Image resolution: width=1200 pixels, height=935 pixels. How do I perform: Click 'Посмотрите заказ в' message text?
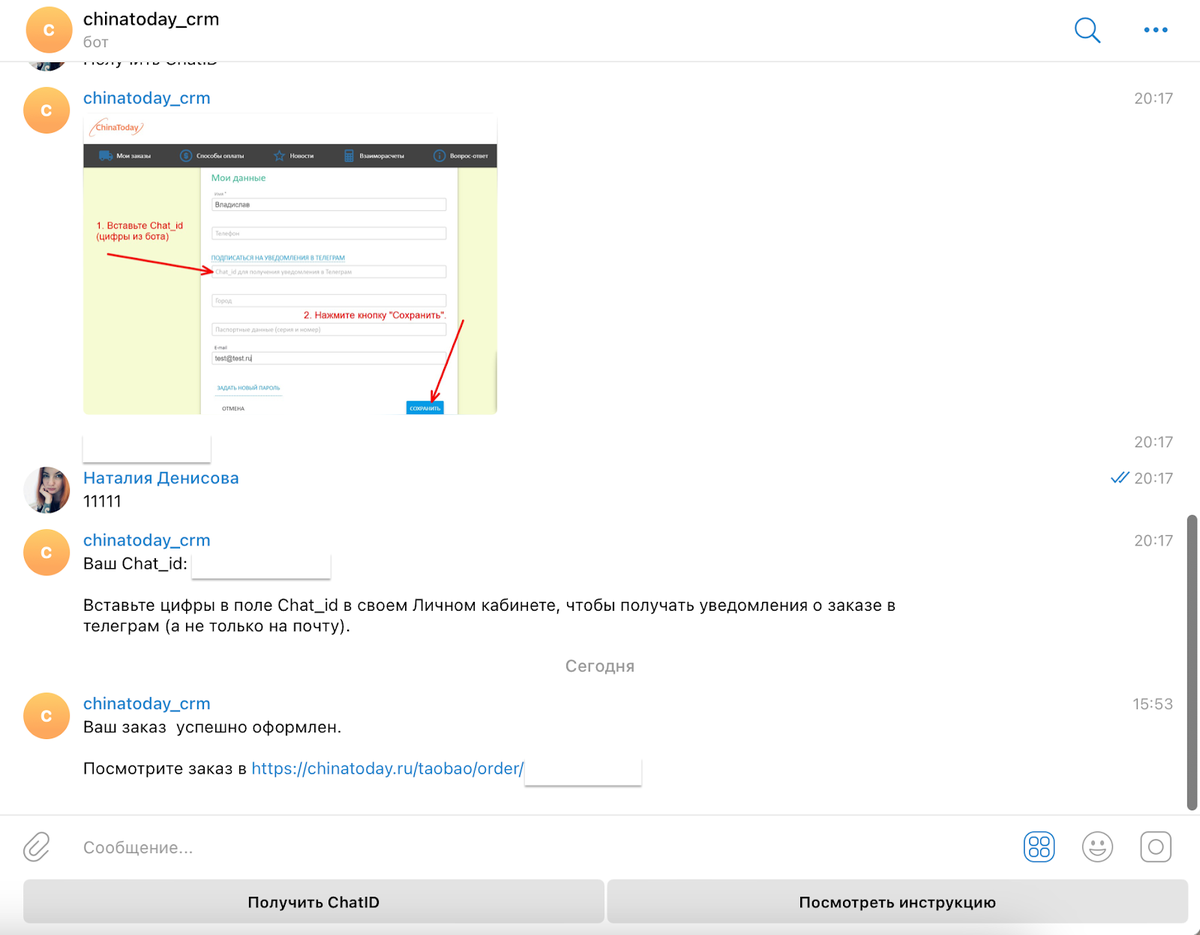pyautogui.click(x=165, y=768)
